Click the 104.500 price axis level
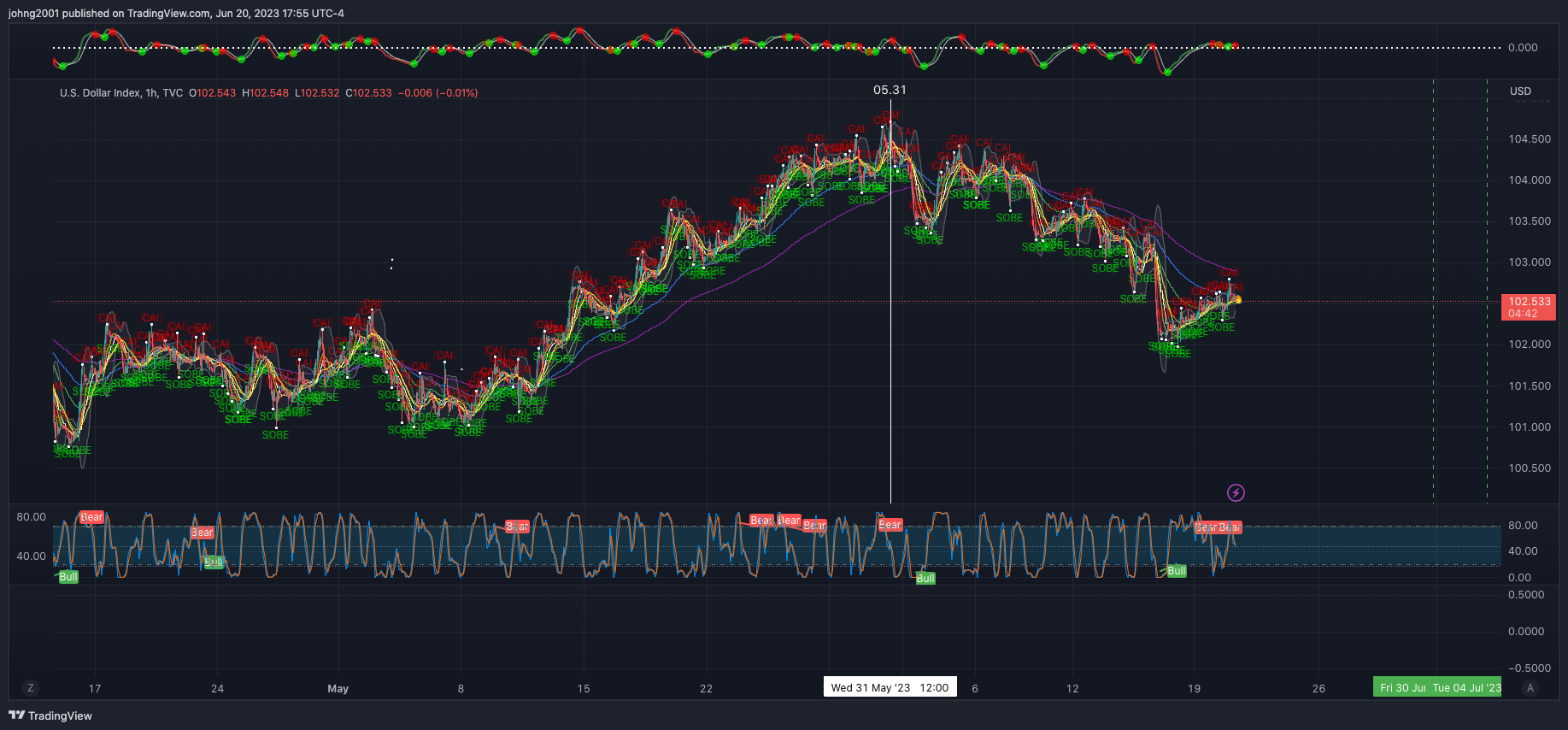The image size is (1568, 730). 1530,139
